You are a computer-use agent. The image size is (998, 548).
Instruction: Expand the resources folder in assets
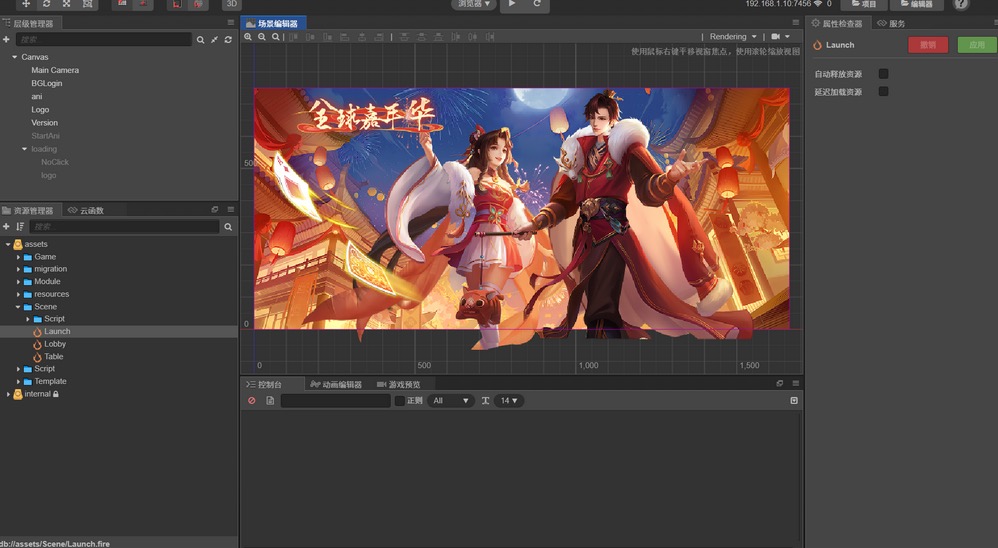[x=18, y=294]
